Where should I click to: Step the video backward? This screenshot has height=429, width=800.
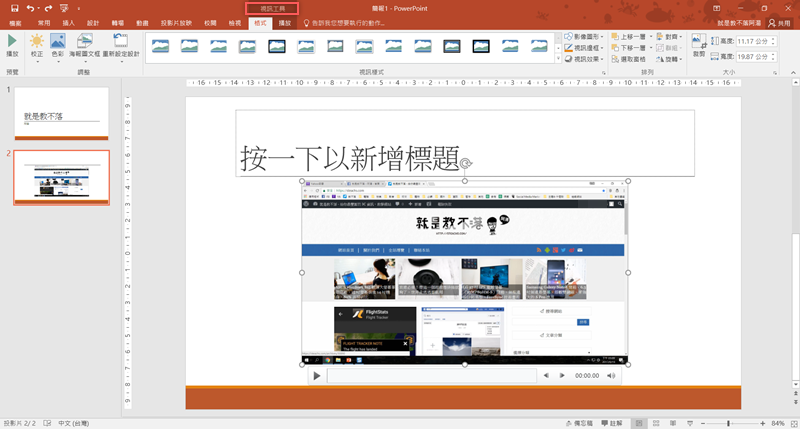pyautogui.click(x=546, y=376)
